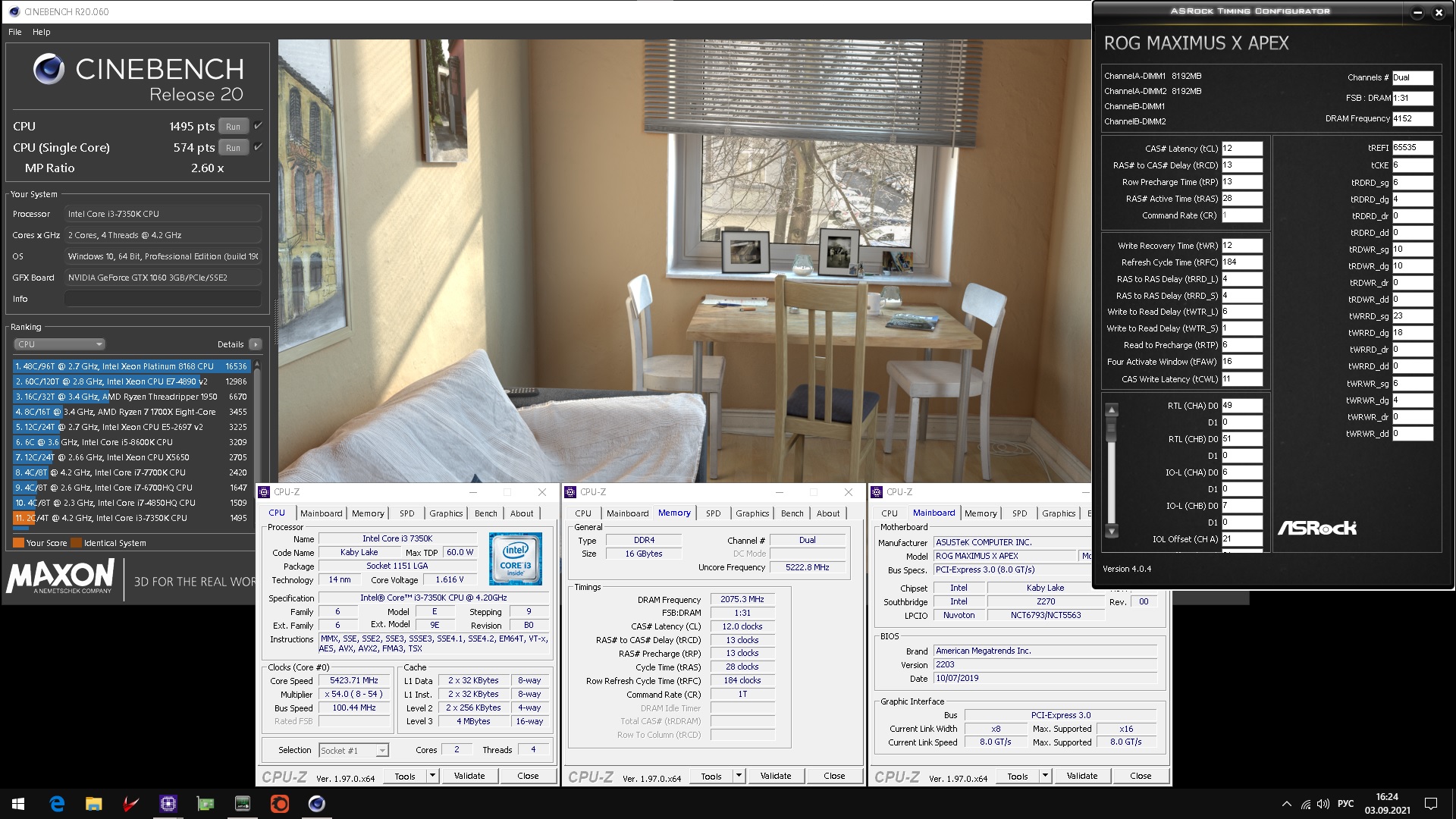Click Validate in the first CPU-Z window
Screen dimensions: 1456x819
click(x=469, y=776)
